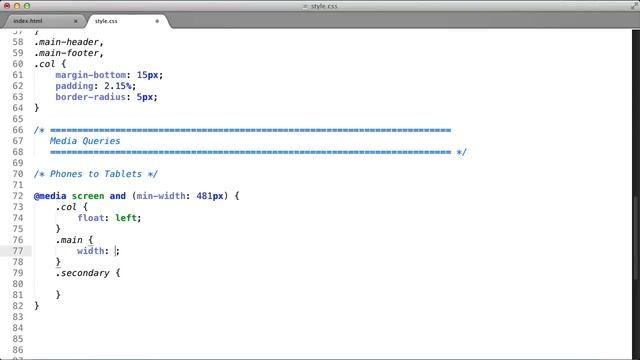This screenshot has width=640, height=360.
Task: Click the red window close button
Action: pyautogui.click(x=7, y=6)
